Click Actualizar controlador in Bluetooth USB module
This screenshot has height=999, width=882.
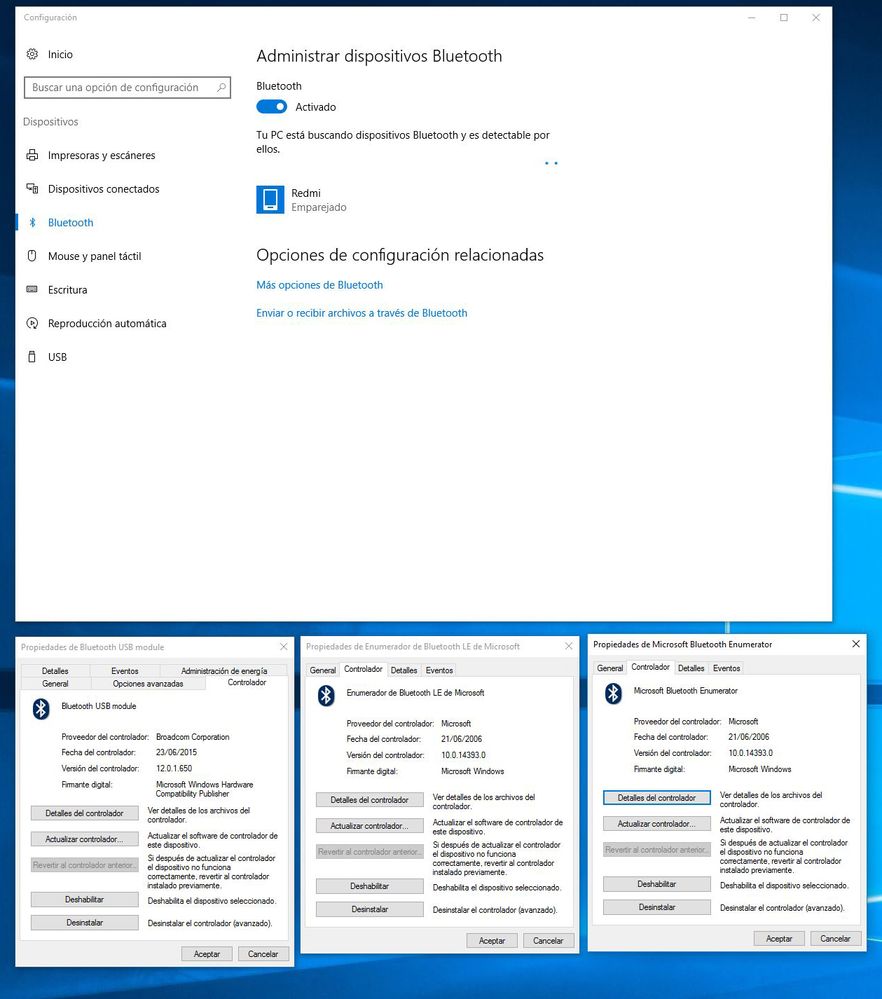coord(85,839)
